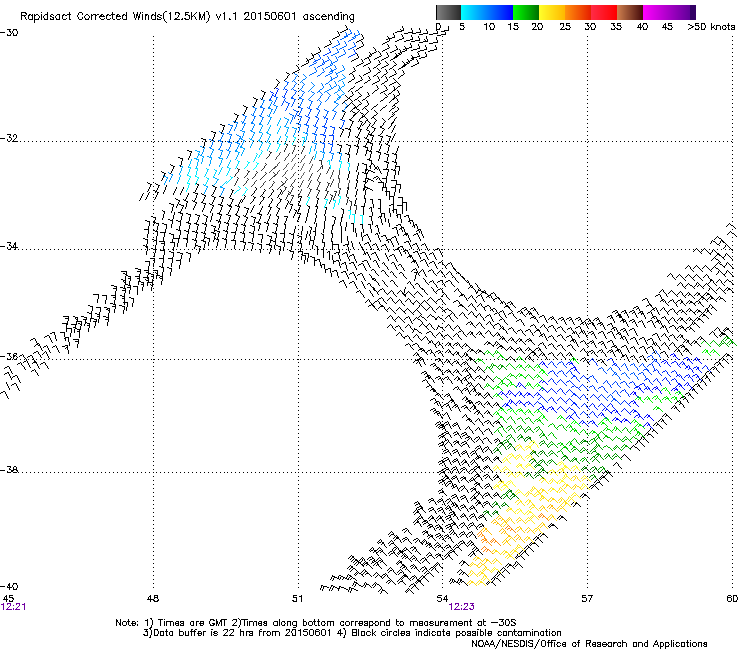Click the 'Times are GMT' note line
The height and width of the screenshot is (650, 740).
(x=315, y=623)
